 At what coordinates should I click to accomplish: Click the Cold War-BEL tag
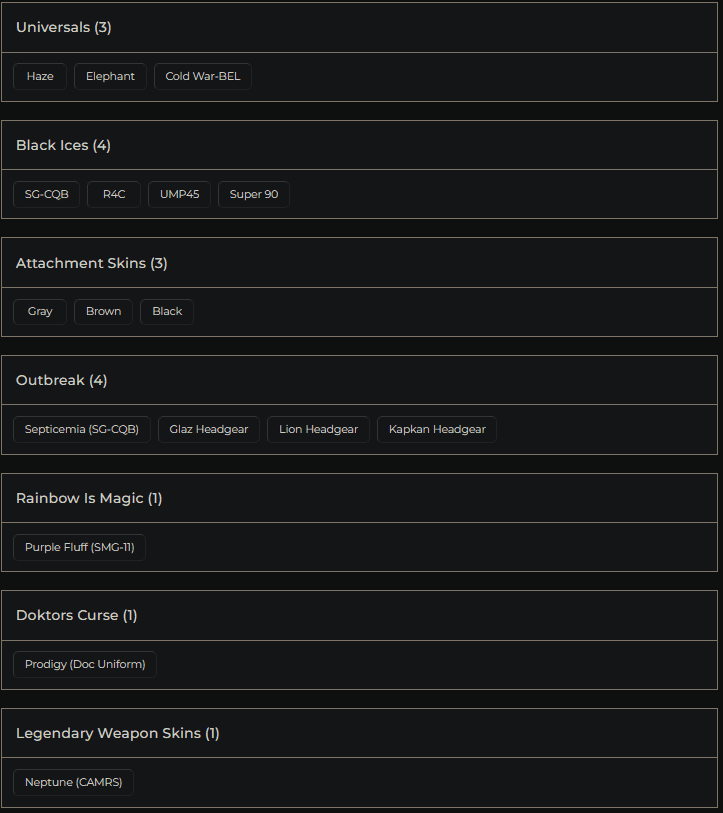click(x=203, y=77)
